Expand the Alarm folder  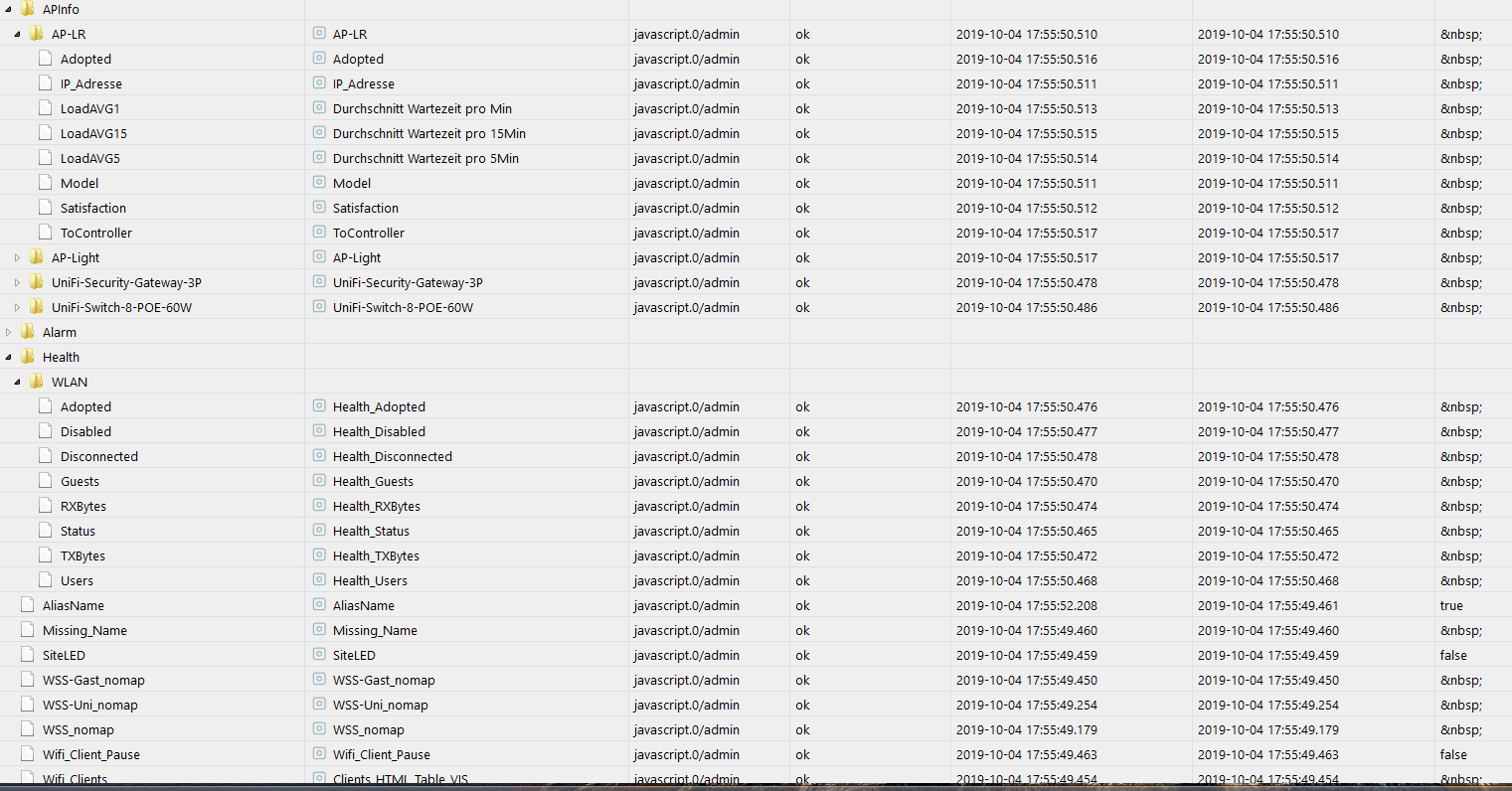(x=9, y=332)
